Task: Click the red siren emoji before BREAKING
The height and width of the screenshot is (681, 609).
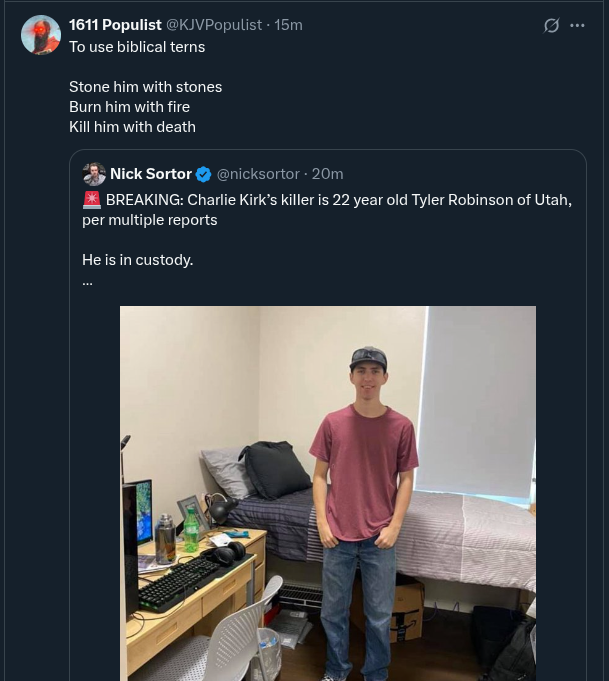Action: click(92, 200)
